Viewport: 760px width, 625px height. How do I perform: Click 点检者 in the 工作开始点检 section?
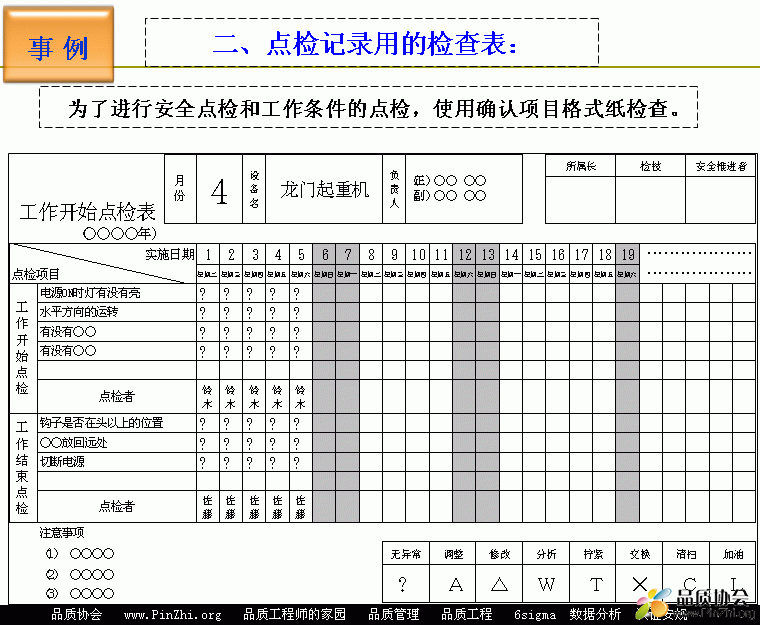(116, 396)
